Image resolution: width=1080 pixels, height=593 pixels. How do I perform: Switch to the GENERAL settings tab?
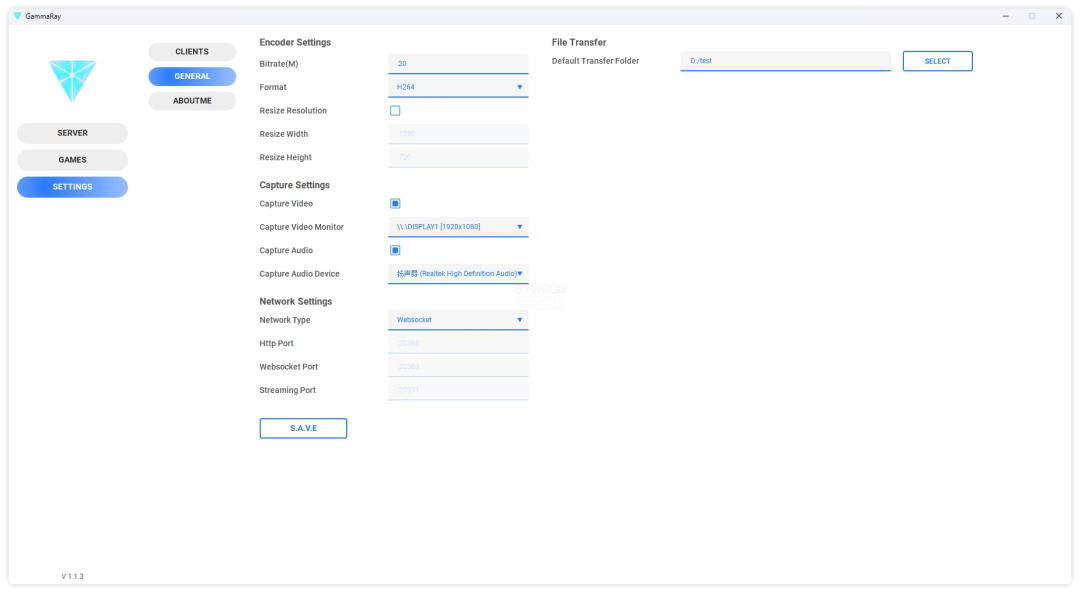click(192, 76)
